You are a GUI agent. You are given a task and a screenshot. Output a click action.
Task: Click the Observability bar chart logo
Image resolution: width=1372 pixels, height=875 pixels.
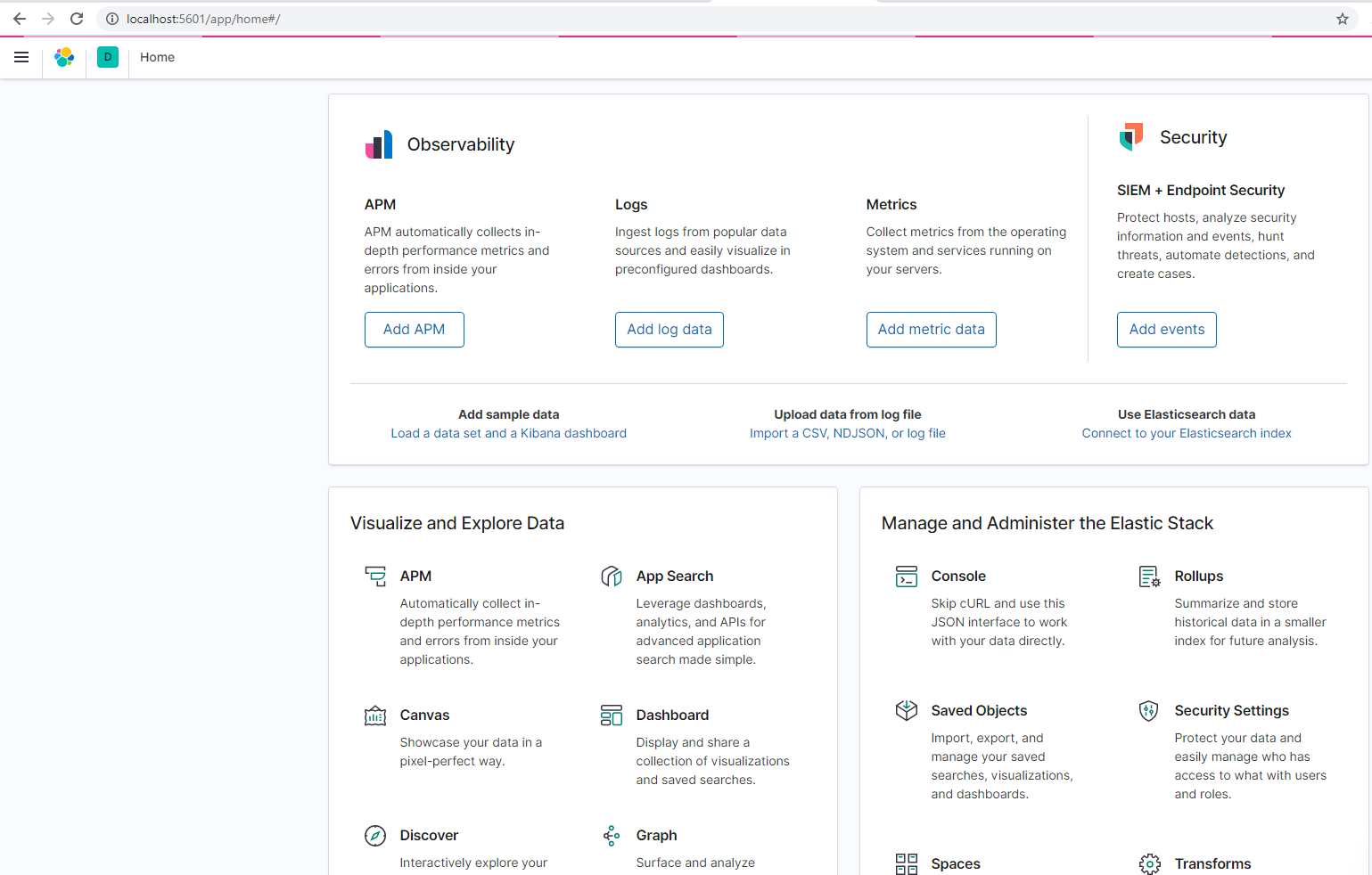[379, 144]
